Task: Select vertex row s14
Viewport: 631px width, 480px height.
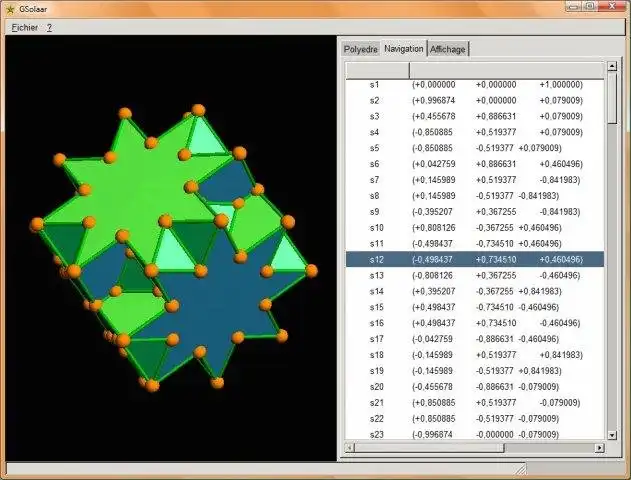Action: [x=475, y=291]
